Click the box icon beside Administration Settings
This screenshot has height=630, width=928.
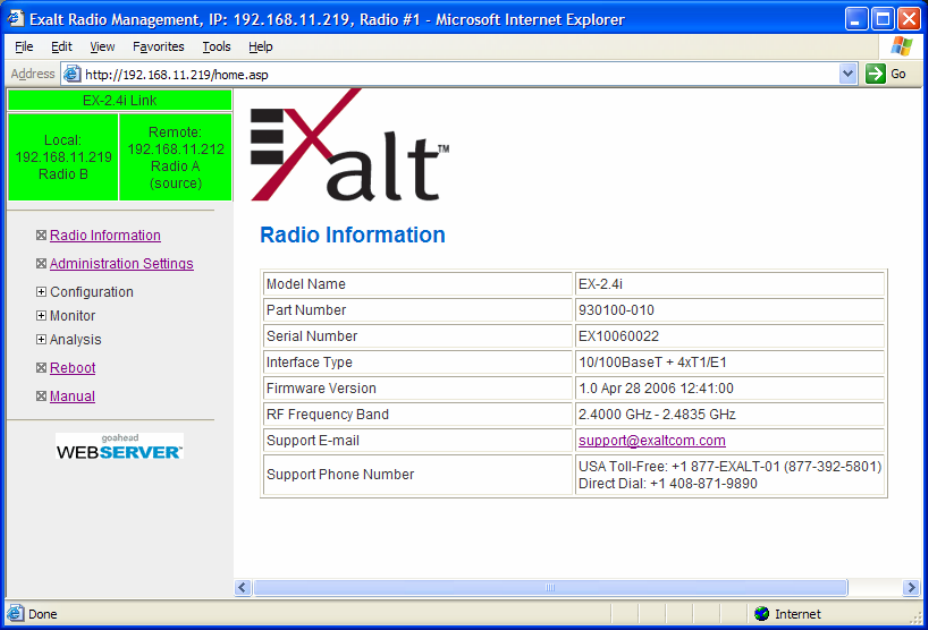point(41,263)
